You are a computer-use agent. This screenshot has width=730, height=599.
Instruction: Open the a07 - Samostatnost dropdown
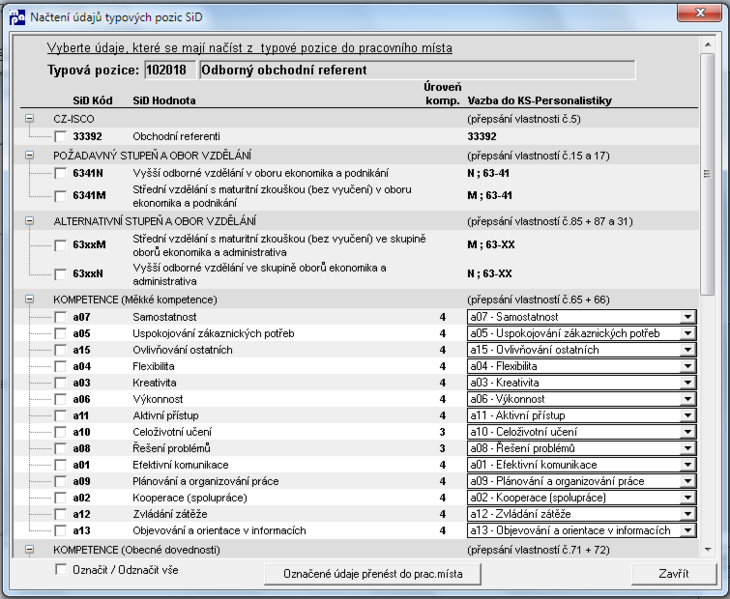pos(688,317)
